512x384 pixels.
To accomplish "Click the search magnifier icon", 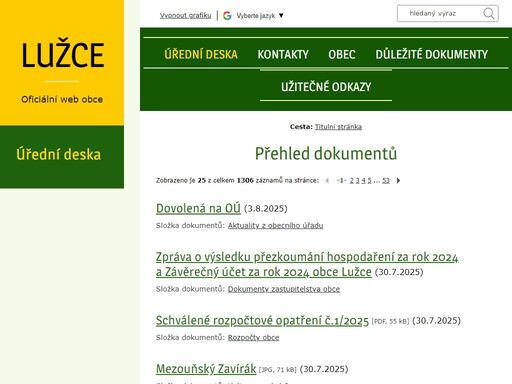I will coord(489,14).
